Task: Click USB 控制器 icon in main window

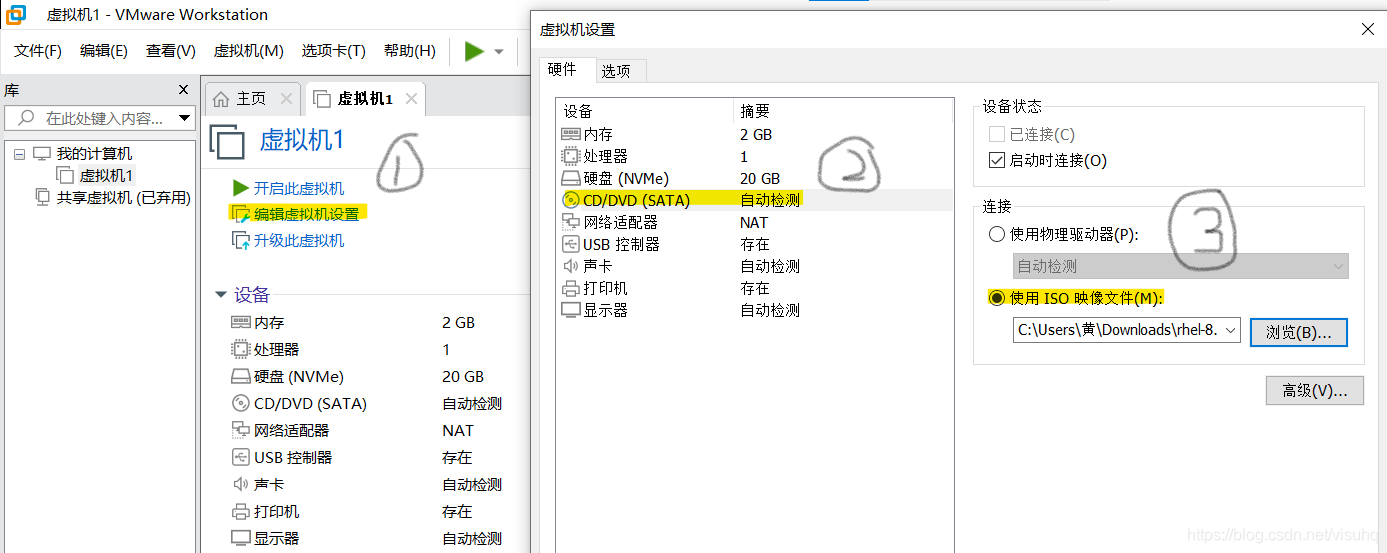Action: coord(240,458)
